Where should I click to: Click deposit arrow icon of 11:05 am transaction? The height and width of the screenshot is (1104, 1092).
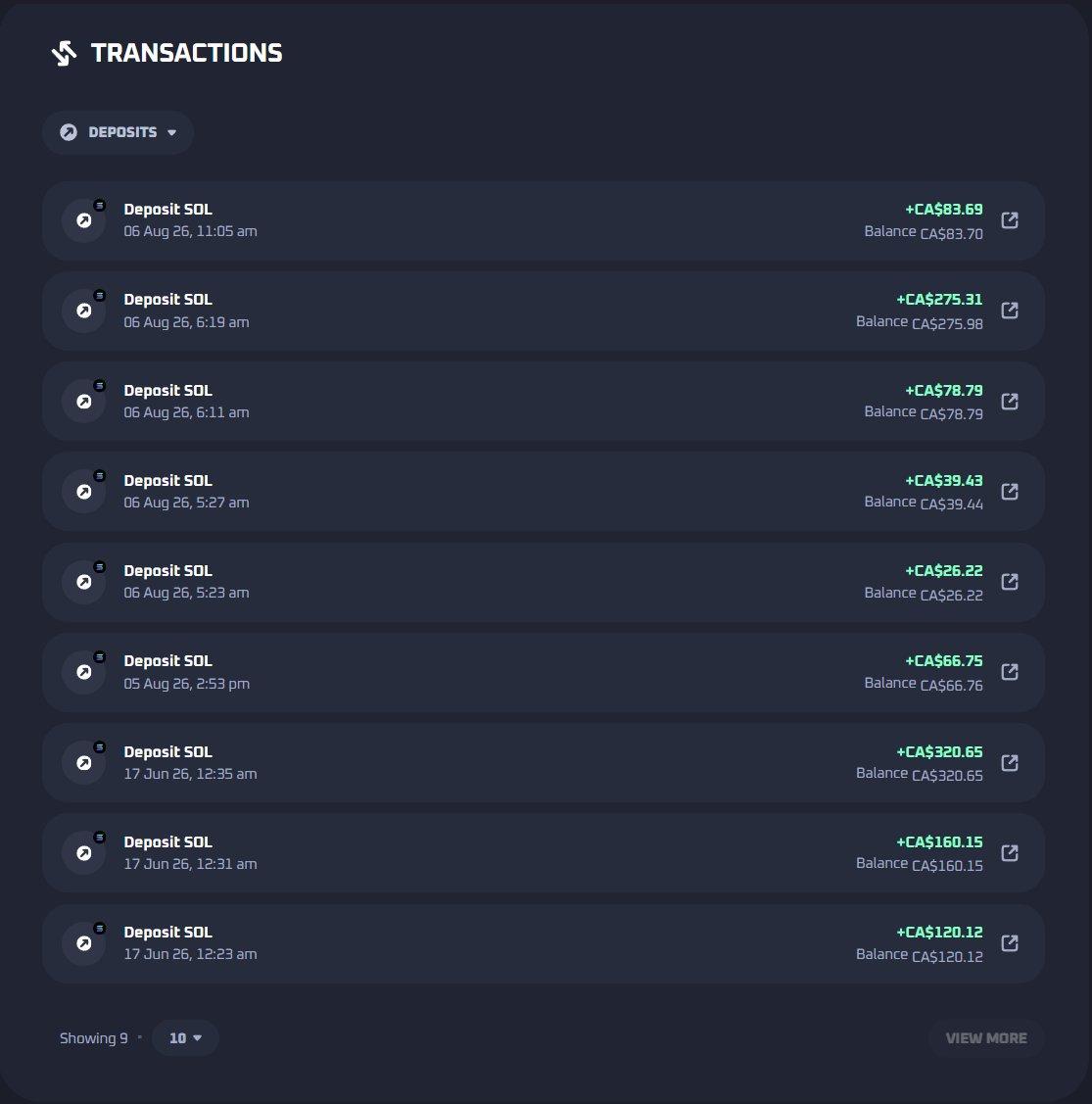pos(84,220)
